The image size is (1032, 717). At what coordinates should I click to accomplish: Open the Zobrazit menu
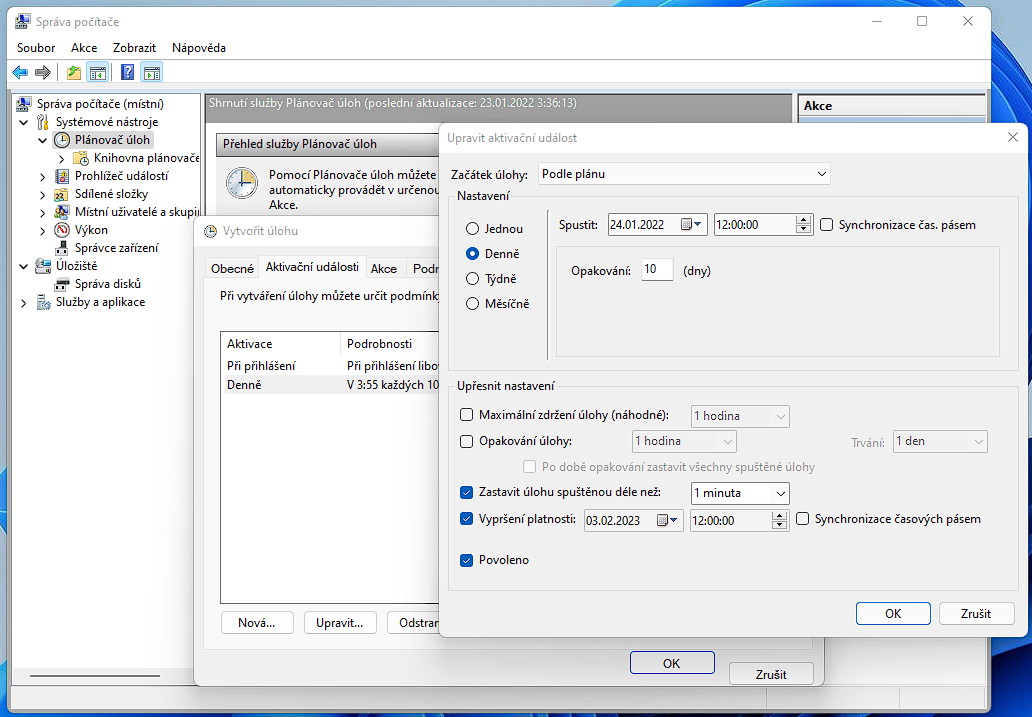[134, 48]
